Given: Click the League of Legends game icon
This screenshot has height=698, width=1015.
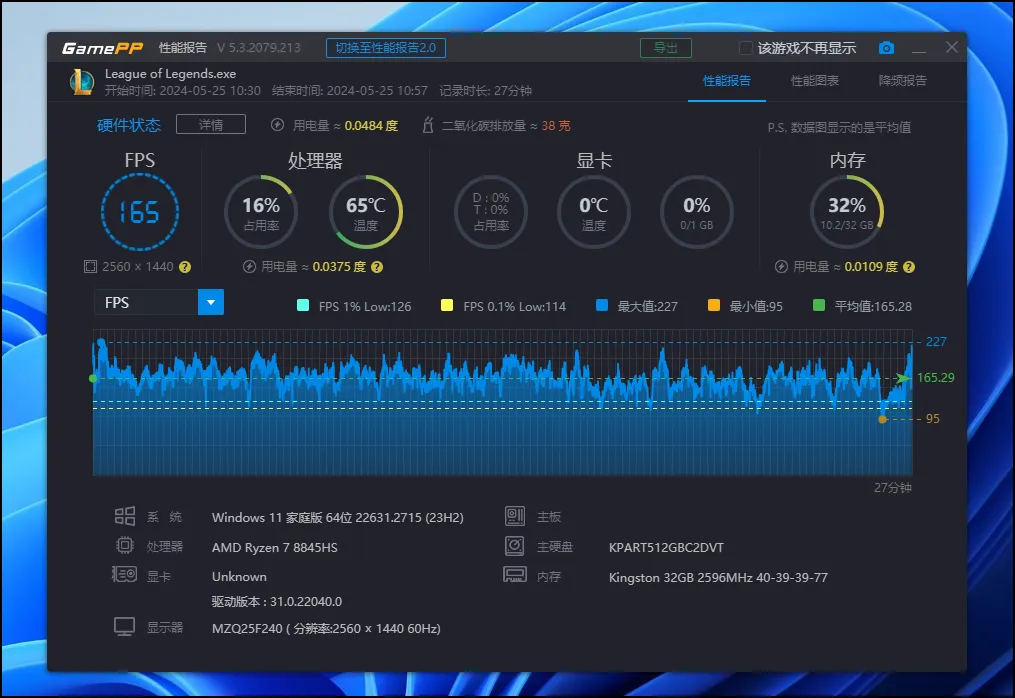Looking at the screenshot, I should coord(82,82).
